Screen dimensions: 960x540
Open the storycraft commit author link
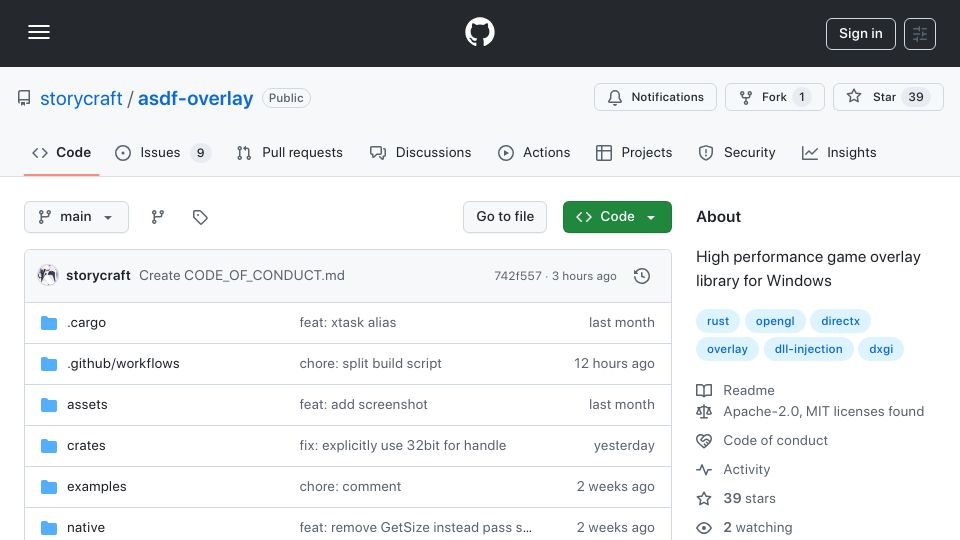click(98, 276)
